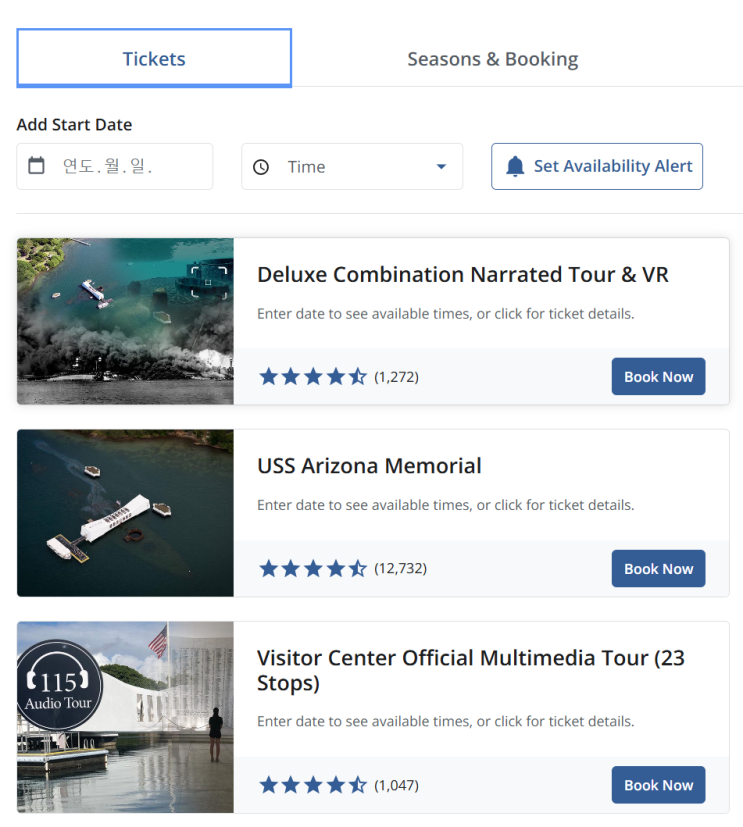Book Now for USS Arizona Memorial
743x827 pixels.
pos(658,569)
